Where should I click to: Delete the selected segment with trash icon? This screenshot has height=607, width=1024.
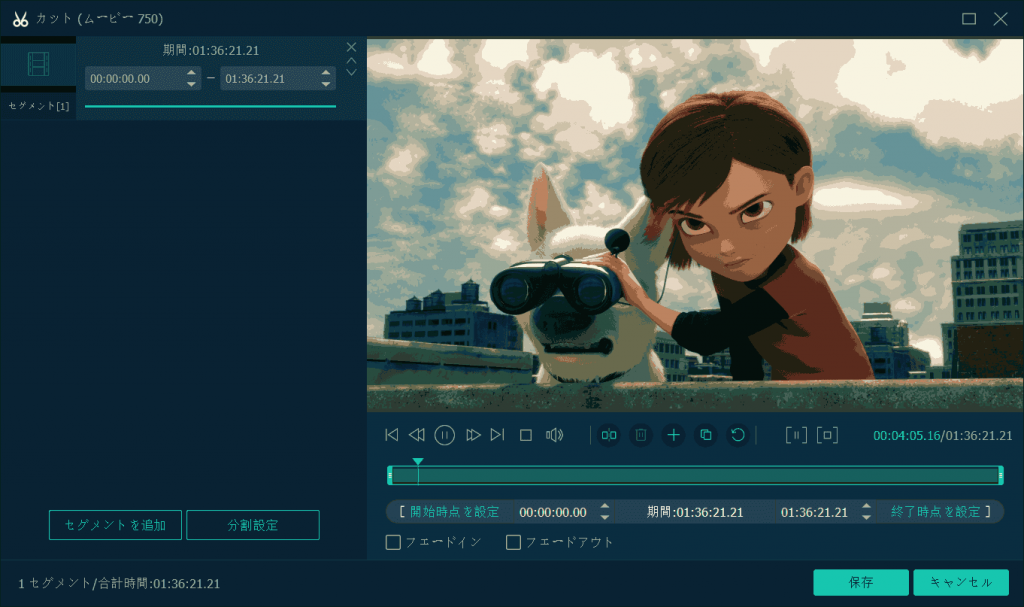(641, 435)
